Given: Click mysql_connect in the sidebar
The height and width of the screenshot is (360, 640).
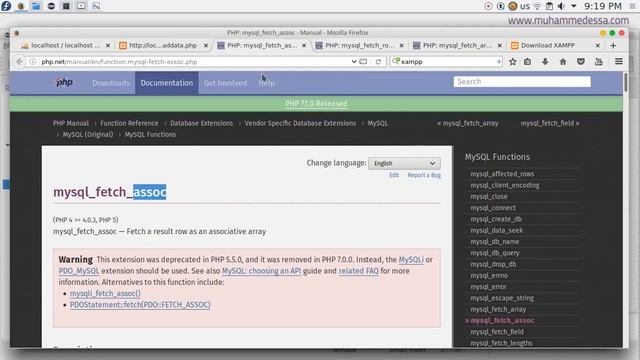Looking at the screenshot, I should [x=493, y=208].
